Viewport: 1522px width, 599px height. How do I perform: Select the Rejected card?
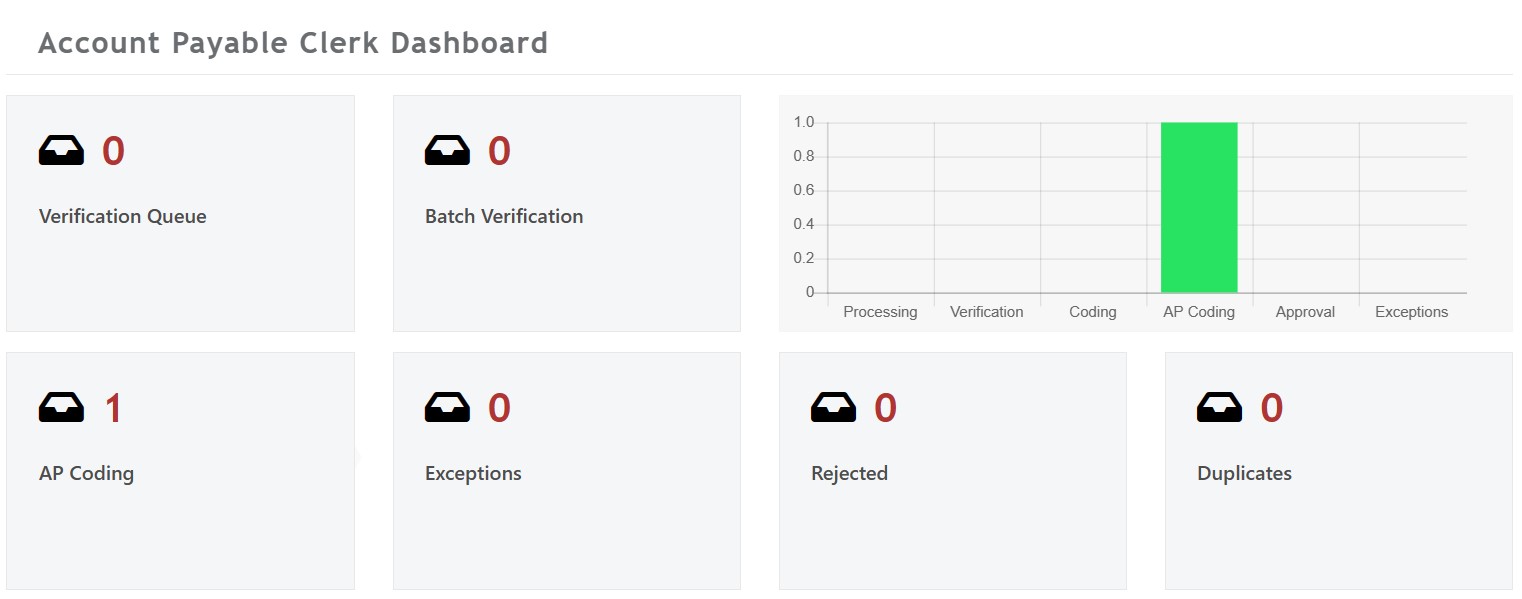coord(952,470)
